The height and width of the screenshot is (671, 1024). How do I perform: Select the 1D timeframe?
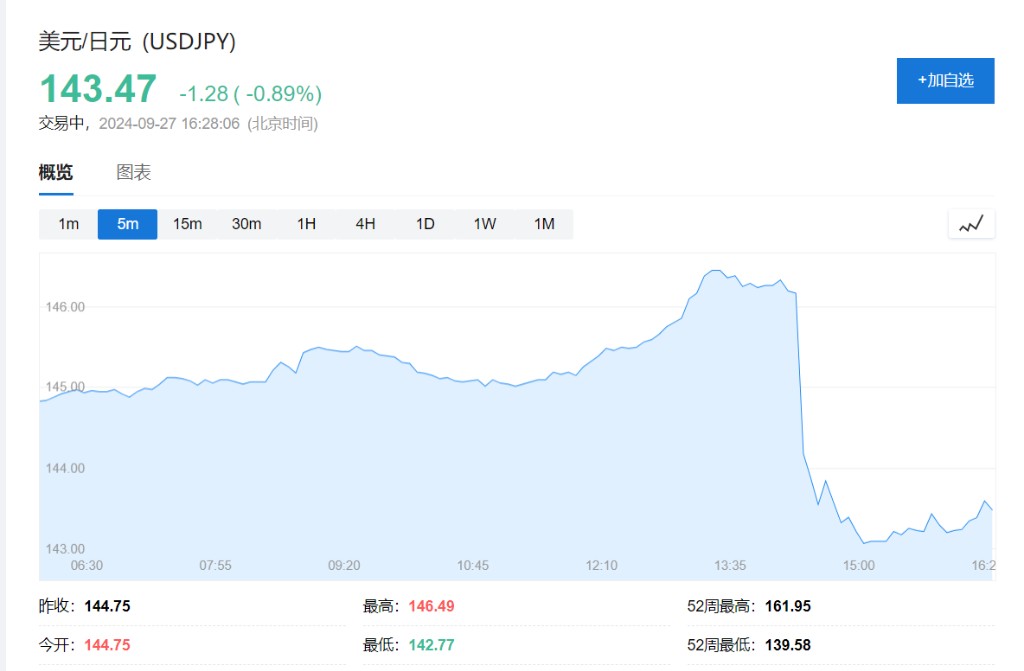click(425, 224)
